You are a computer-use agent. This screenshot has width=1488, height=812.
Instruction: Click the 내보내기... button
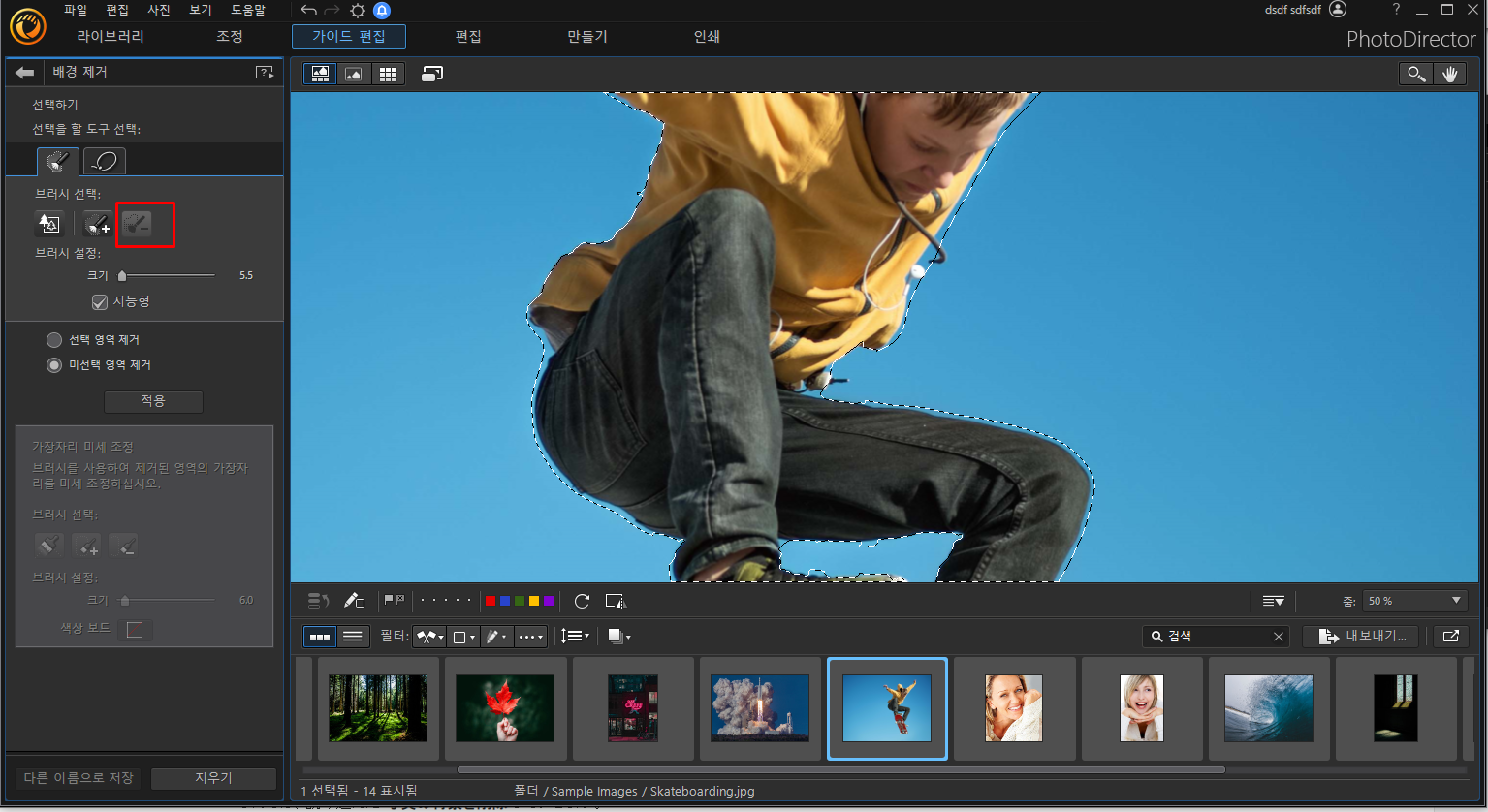tap(1361, 636)
